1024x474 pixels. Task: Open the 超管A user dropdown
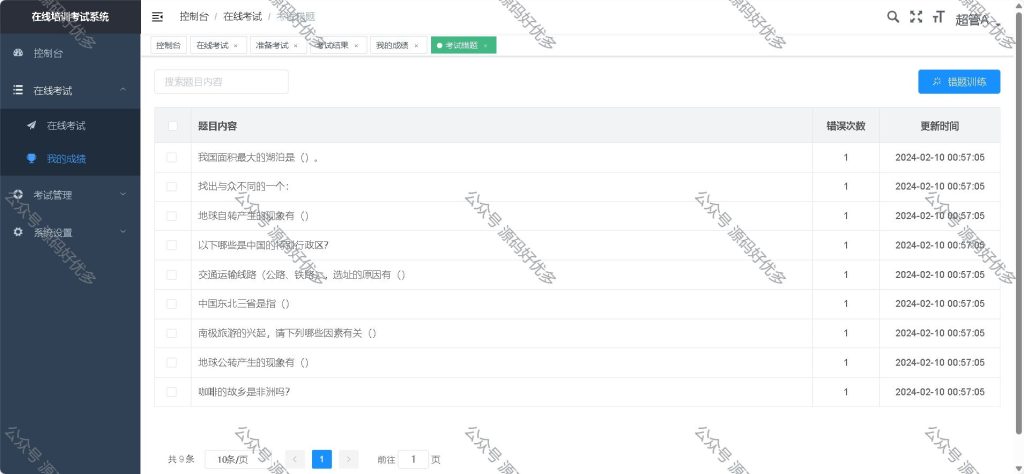point(978,20)
